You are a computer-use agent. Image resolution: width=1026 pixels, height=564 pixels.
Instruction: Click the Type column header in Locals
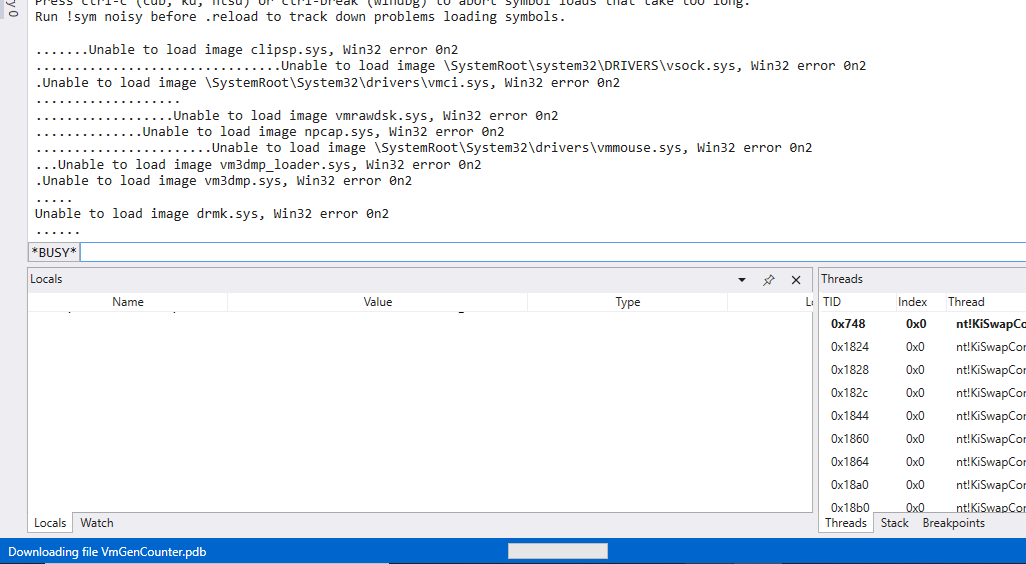click(x=628, y=302)
